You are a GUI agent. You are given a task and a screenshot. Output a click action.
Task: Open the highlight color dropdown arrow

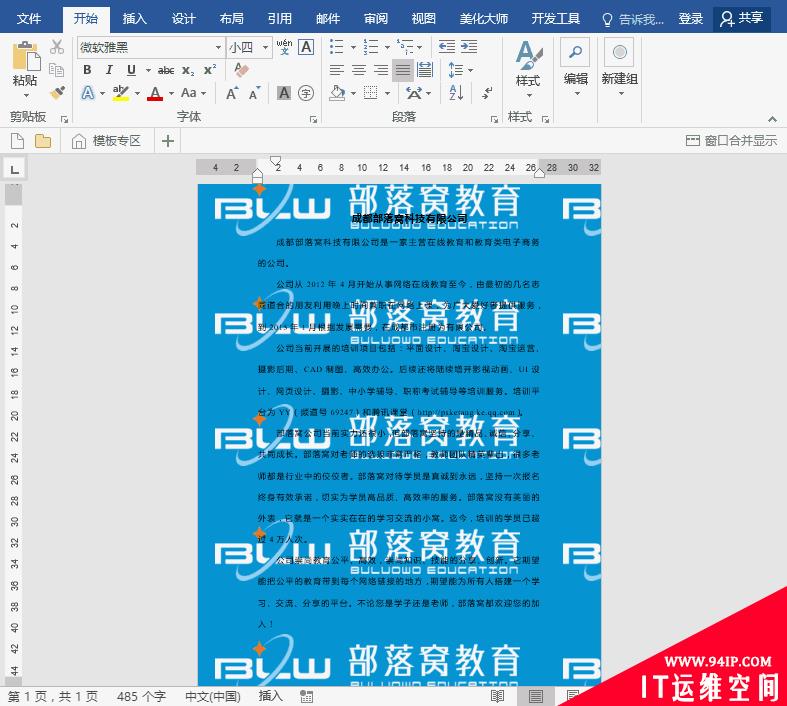tap(137, 93)
